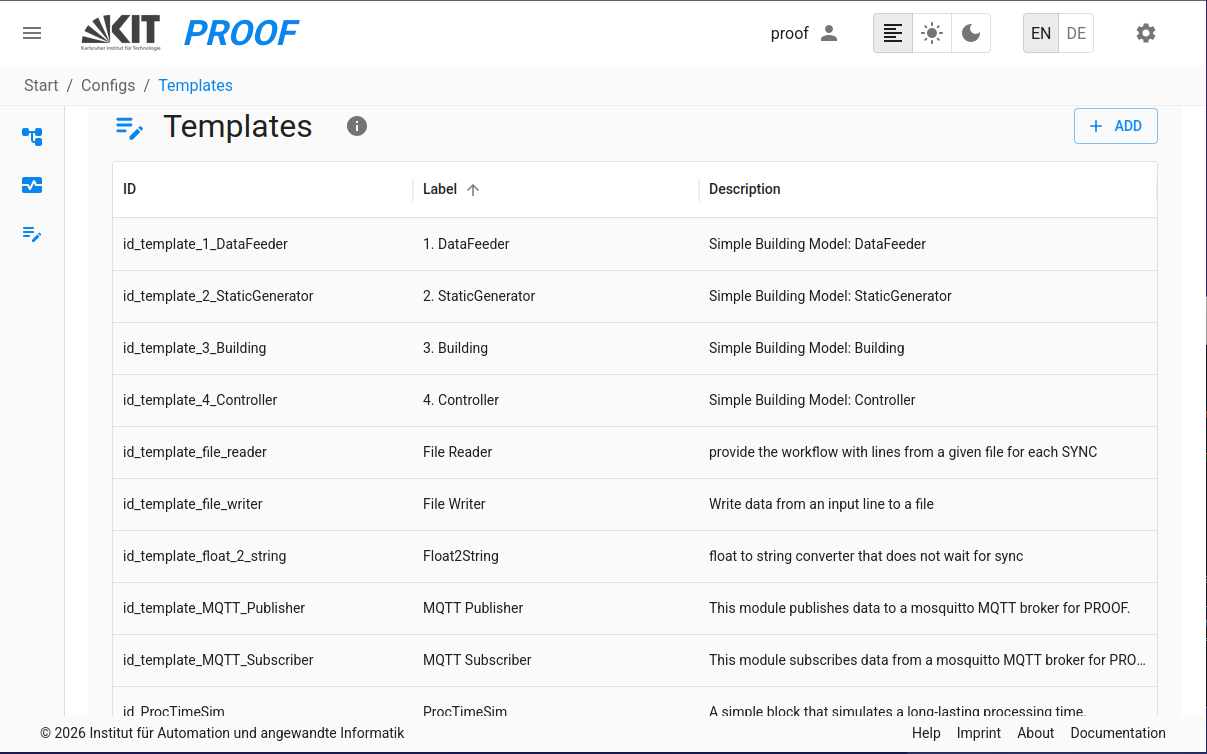Add a new template
The image size is (1207, 754).
click(1116, 126)
